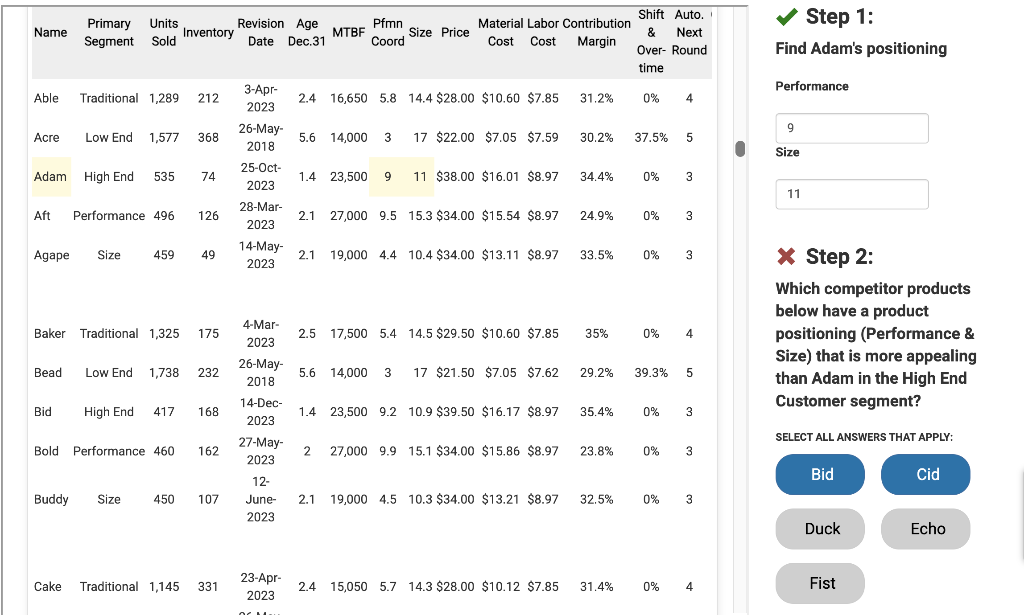
Task: Click the Bold product name cell
Action: point(46,451)
